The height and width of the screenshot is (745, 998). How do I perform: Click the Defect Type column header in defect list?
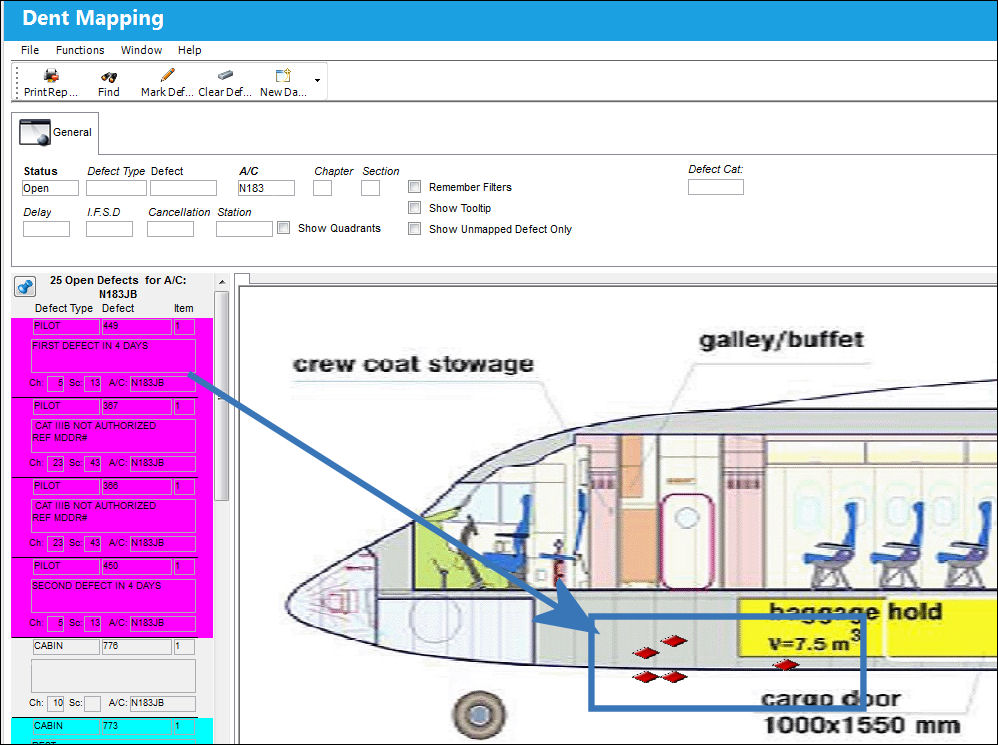click(64, 309)
